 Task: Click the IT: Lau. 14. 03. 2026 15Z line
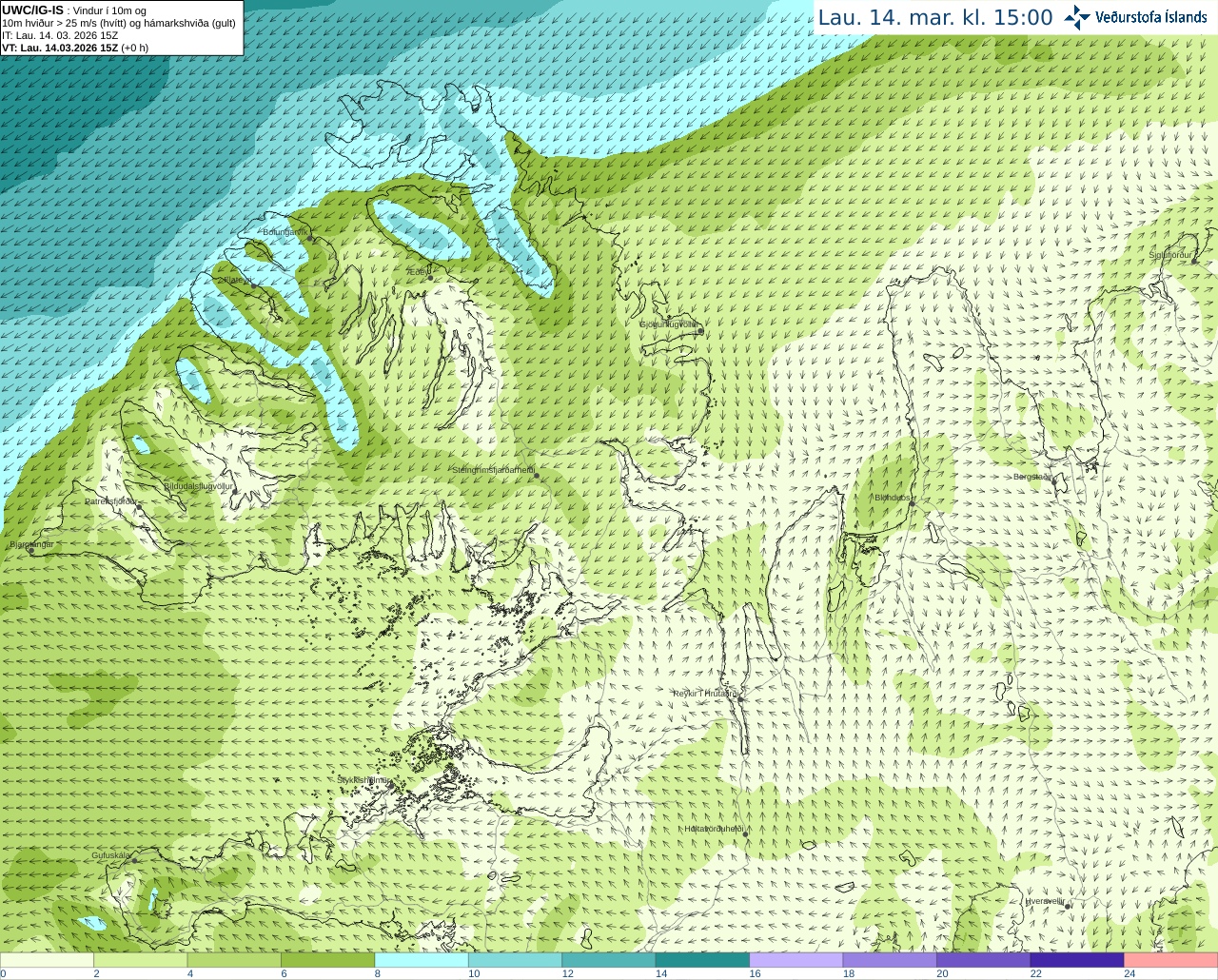click(x=60, y=35)
